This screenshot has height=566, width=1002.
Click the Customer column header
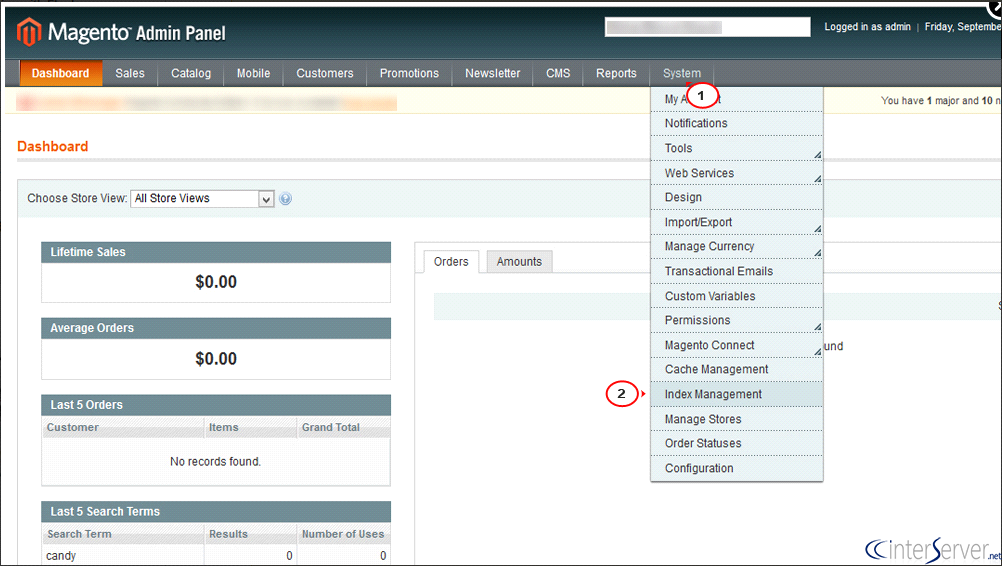123,427
